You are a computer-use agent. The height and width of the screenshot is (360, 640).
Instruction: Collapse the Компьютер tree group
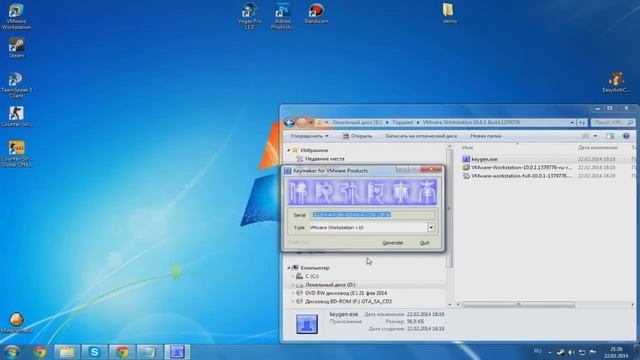[289, 268]
